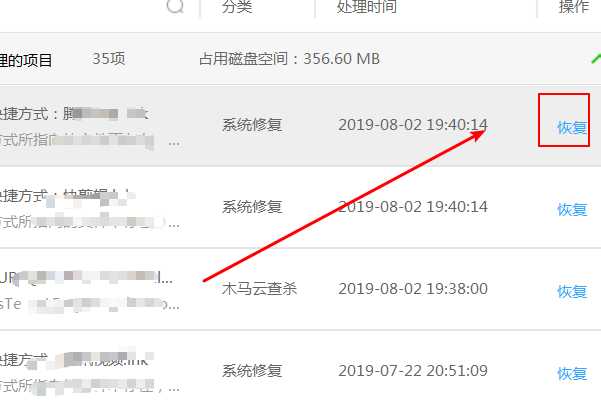Click 恢复 for the 2019-07-22 entry
Image resolution: width=601 pixels, height=403 pixels.
(572, 373)
